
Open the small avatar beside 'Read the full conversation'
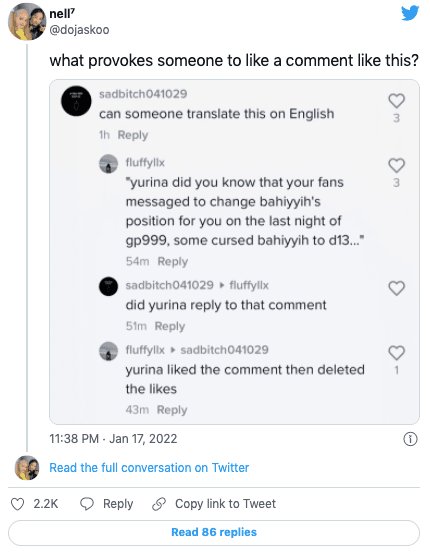pos(27,468)
